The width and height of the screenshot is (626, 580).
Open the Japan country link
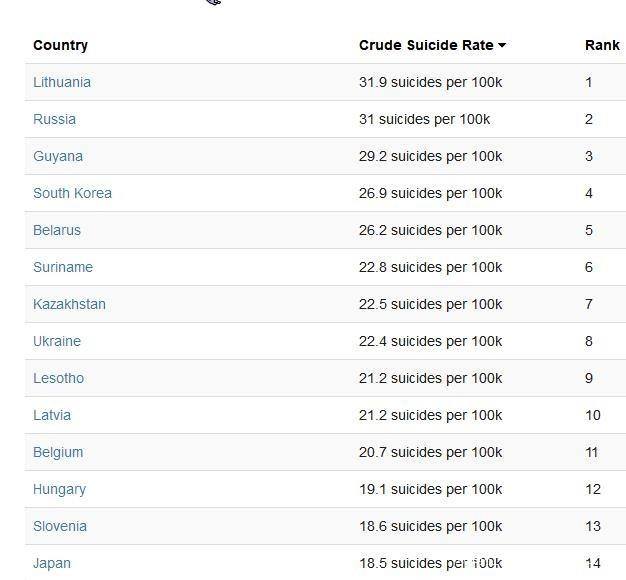tap(52, 563)
